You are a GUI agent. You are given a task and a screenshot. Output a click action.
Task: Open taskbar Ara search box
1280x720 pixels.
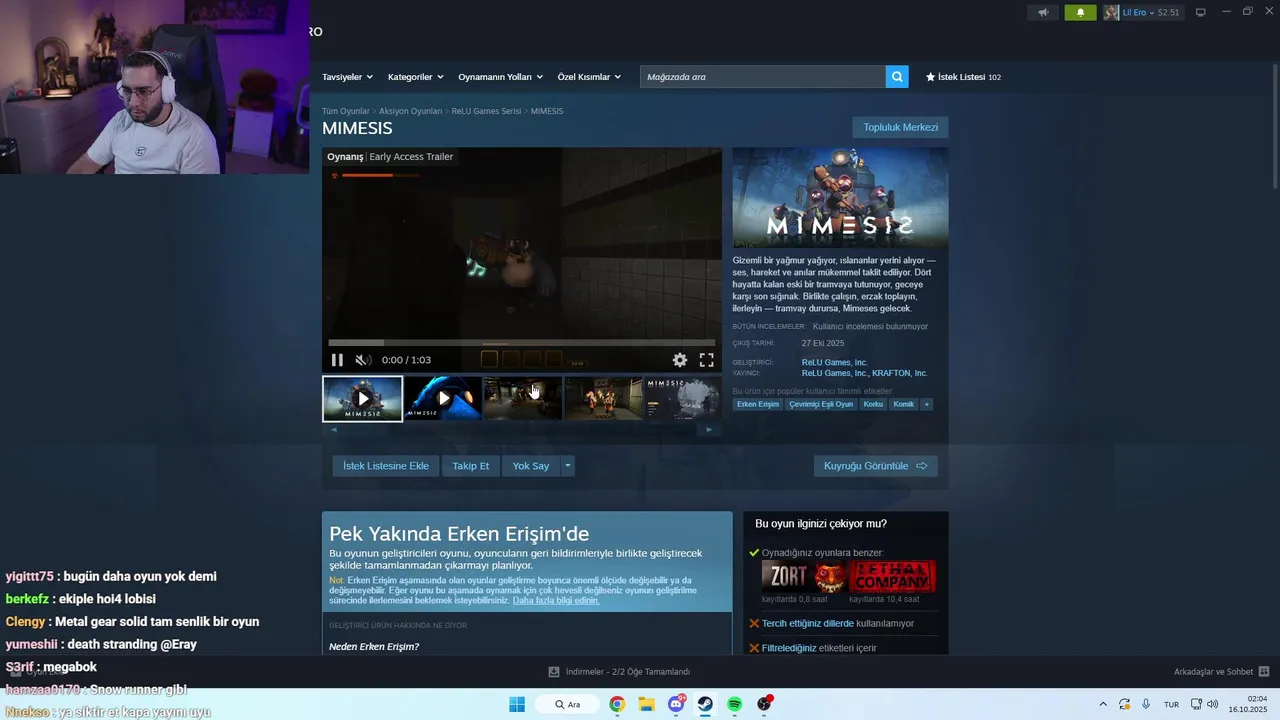click(x=568, y=704)
